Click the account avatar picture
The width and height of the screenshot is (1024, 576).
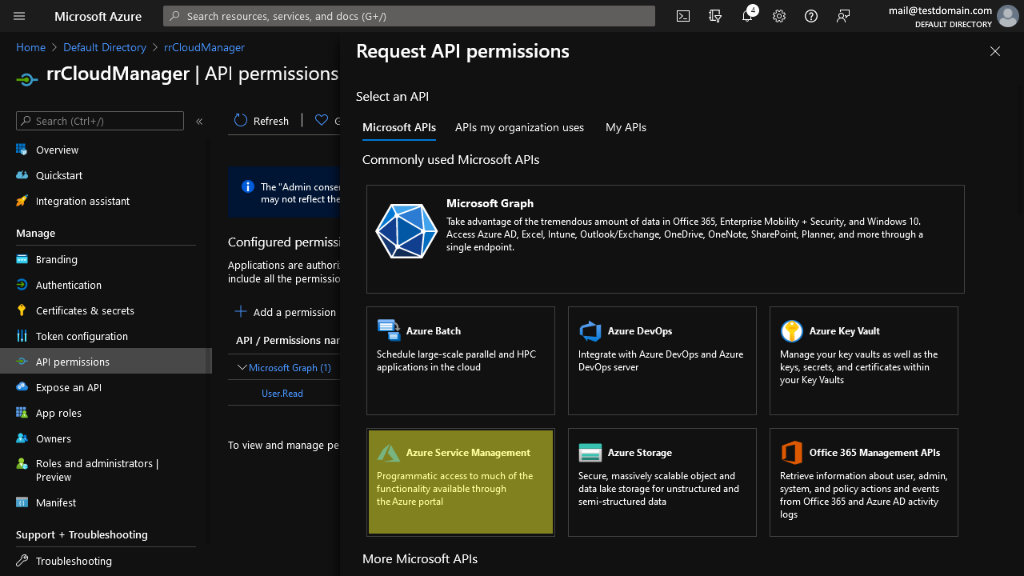click(x=1008, y=16)
